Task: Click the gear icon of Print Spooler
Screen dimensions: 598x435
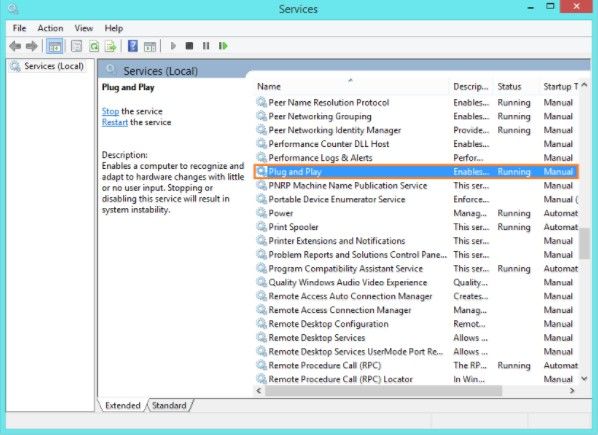Action: (x=261, y=227)
